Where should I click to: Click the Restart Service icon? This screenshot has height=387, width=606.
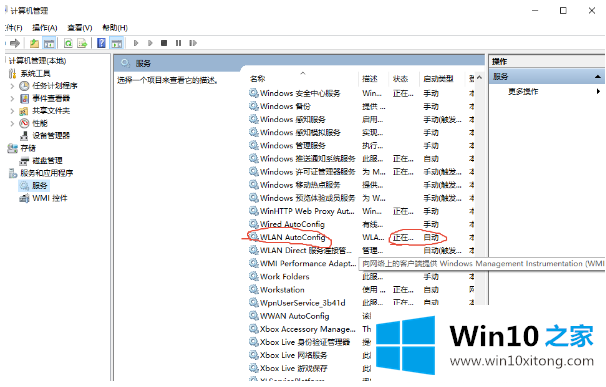[193, 43]
